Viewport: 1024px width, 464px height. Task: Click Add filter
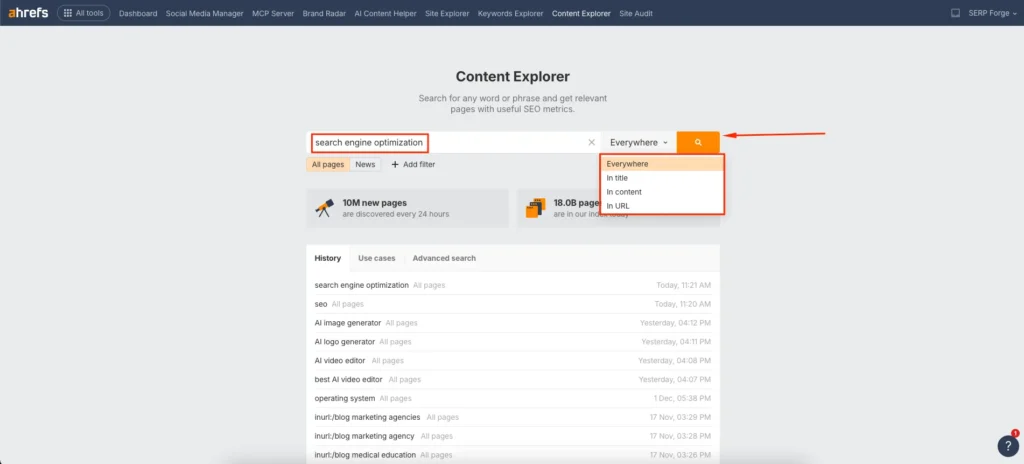[413, 165]
